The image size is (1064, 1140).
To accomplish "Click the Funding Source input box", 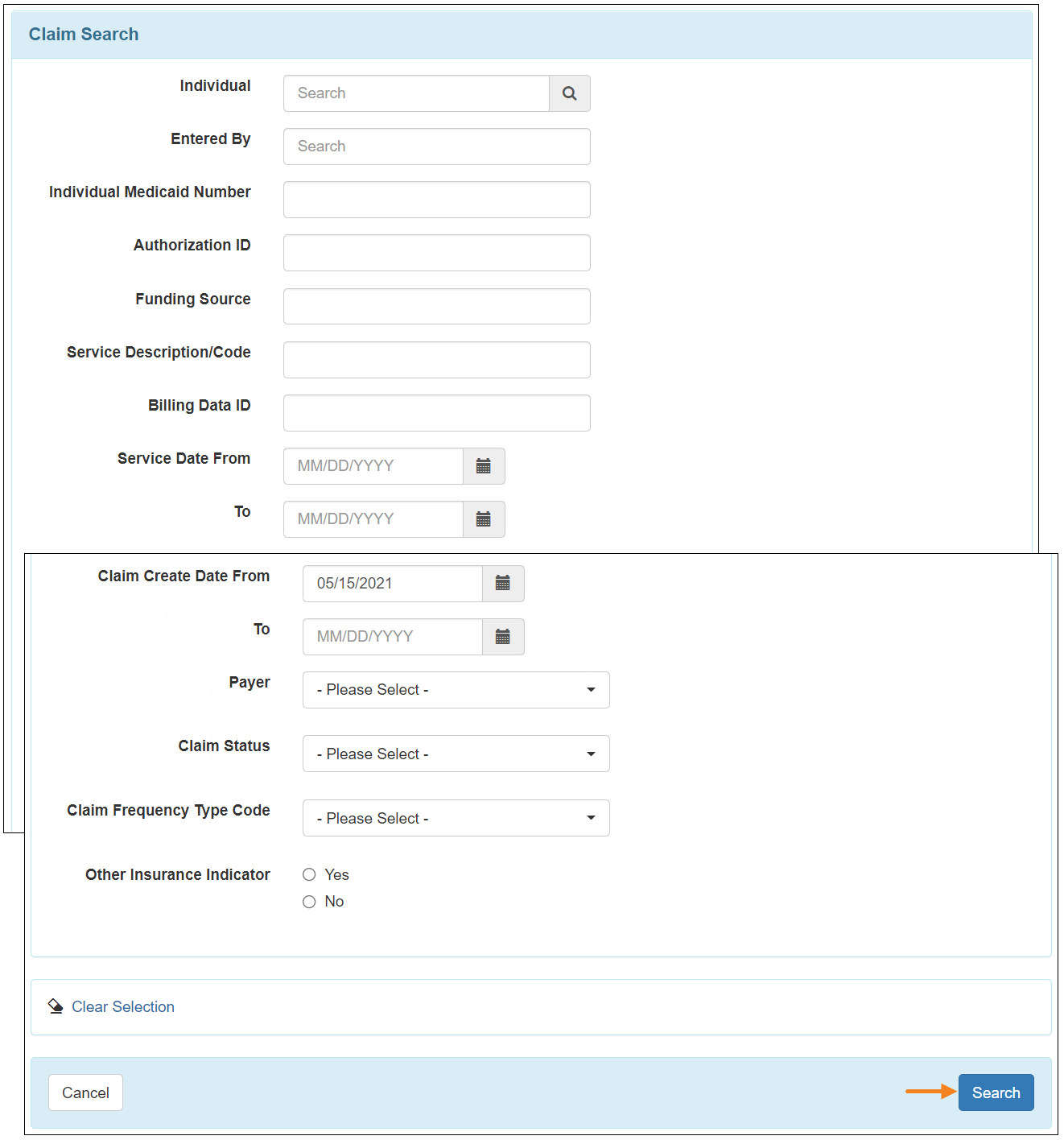I will (x=436, y=307).
